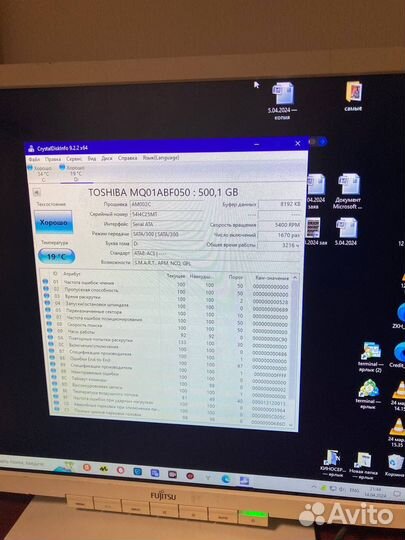Viewport: 405px width, 540px height.
Task: Click the Прошивка firmware field AM002C
Action: pyautogui.click(x=167, y=204)
